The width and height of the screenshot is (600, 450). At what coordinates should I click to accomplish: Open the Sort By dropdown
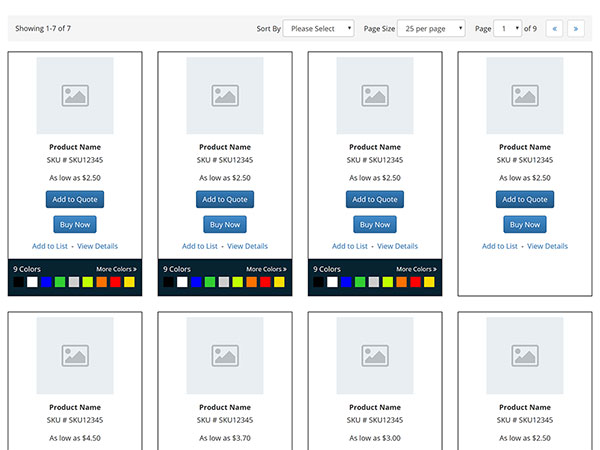[318, 29]
